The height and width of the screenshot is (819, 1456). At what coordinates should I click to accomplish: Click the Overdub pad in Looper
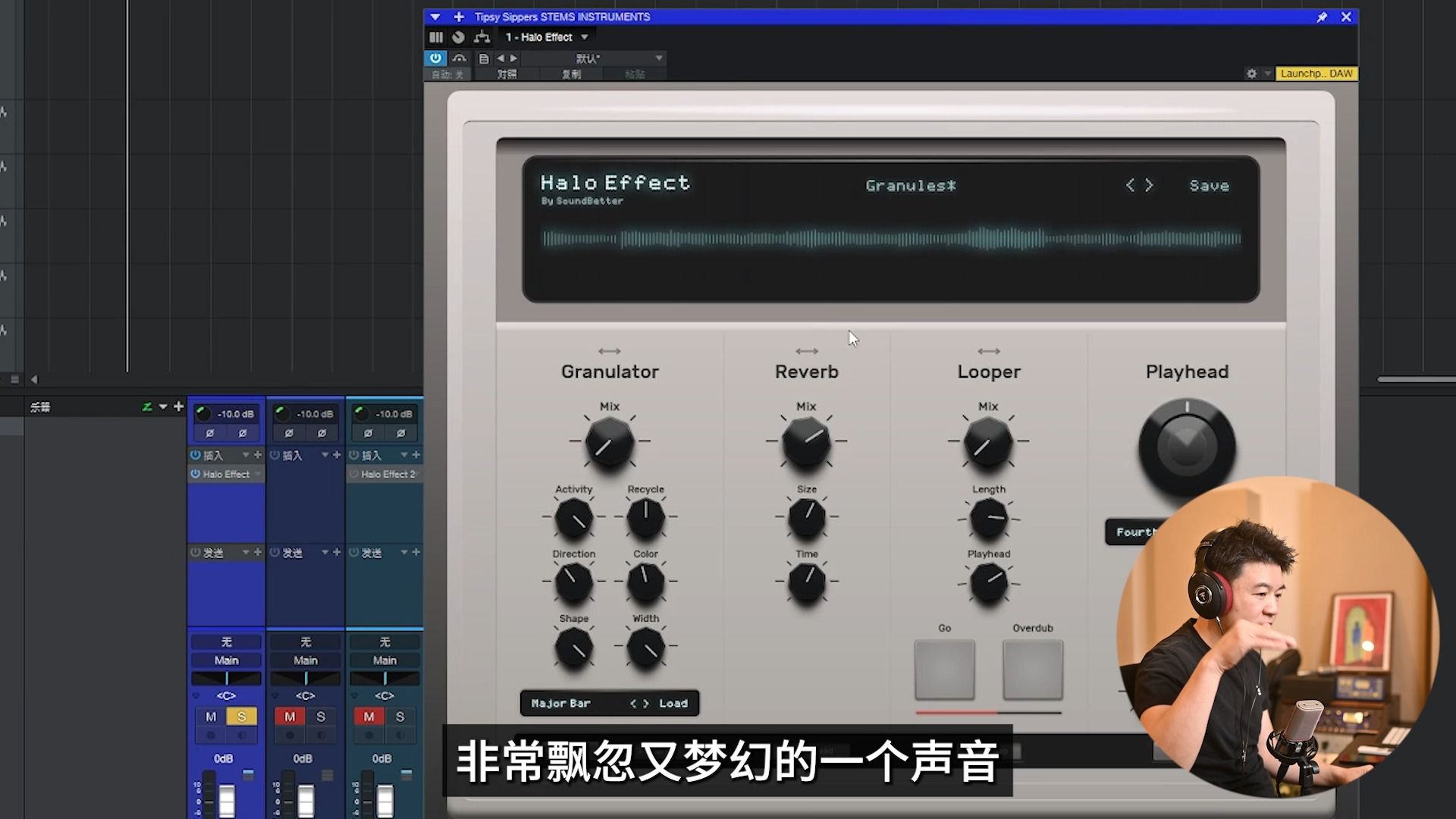click(1033, 670)
